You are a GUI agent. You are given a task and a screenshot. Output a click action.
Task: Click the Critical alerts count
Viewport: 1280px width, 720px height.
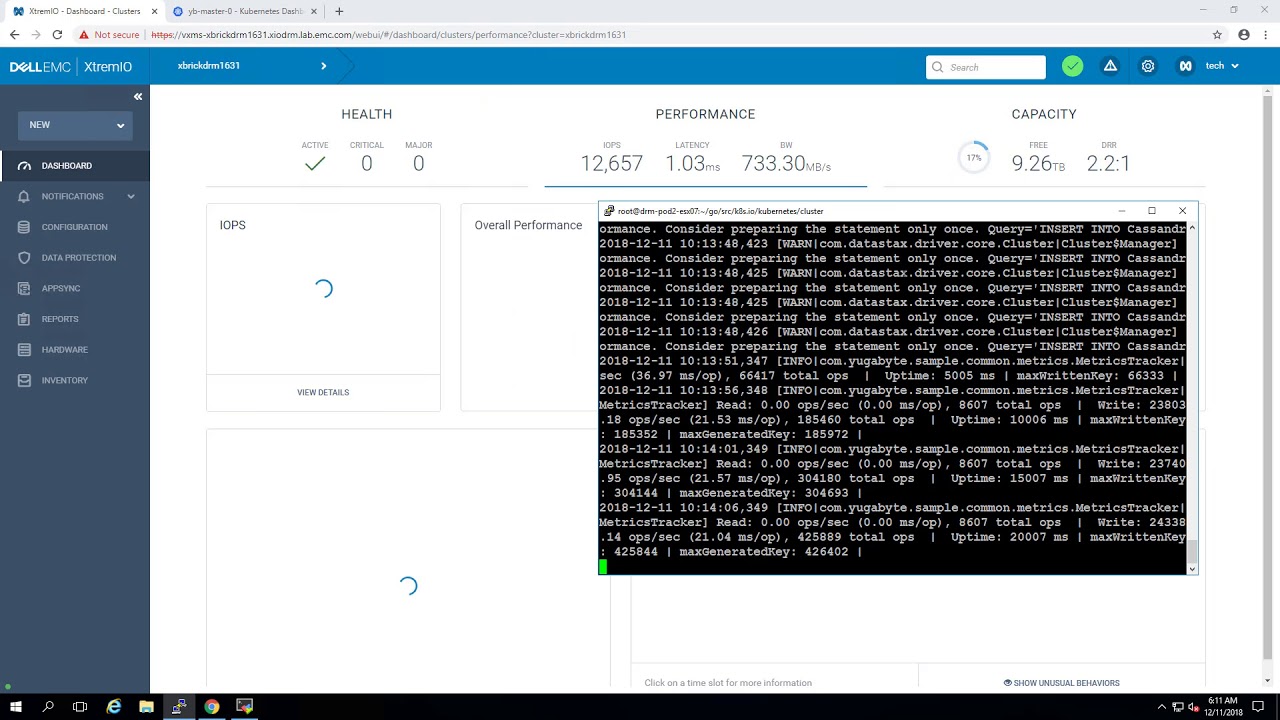[x=367, y=164]
